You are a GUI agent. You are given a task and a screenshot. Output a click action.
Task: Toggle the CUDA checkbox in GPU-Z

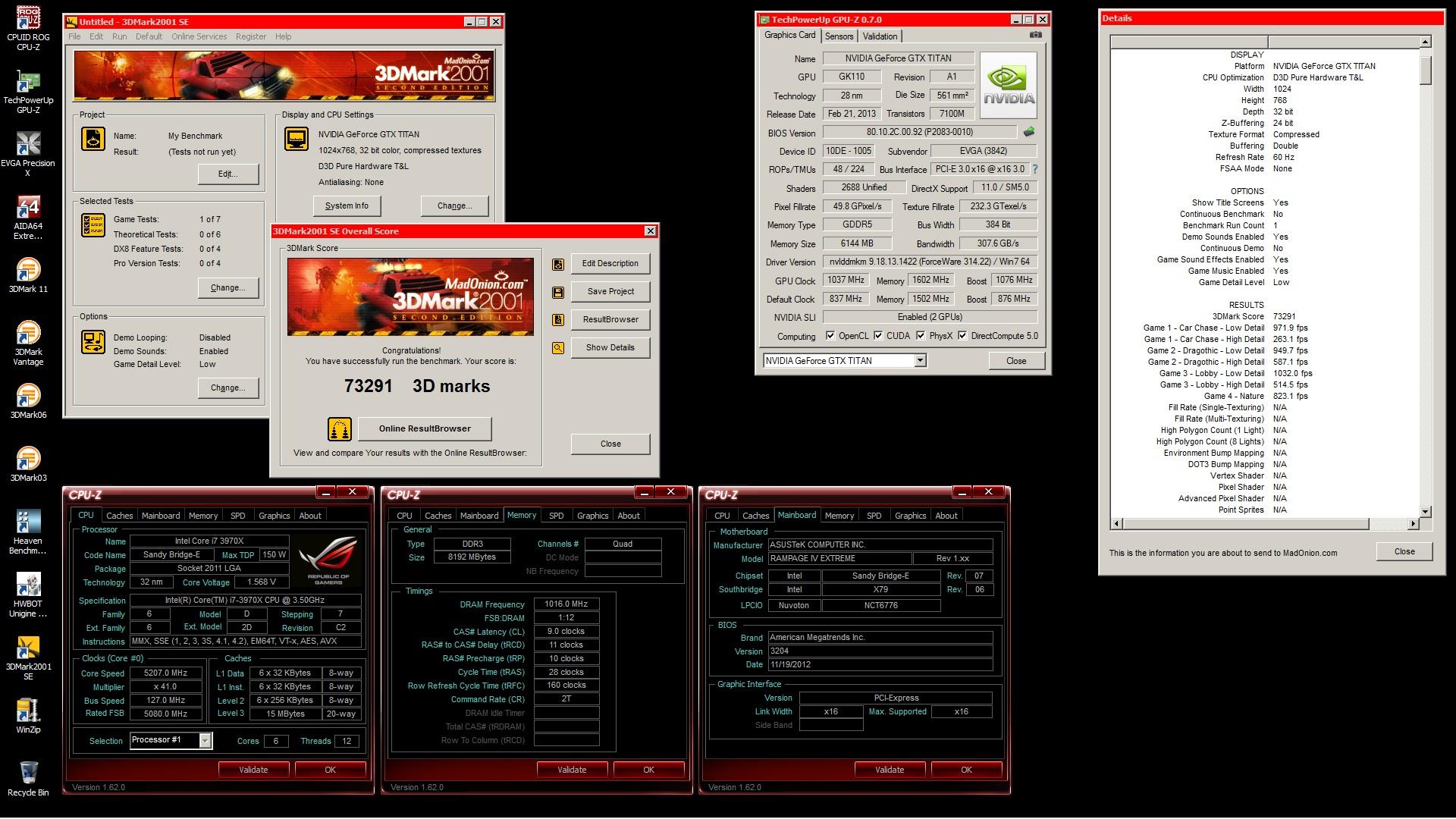click(x=878, y=336)
